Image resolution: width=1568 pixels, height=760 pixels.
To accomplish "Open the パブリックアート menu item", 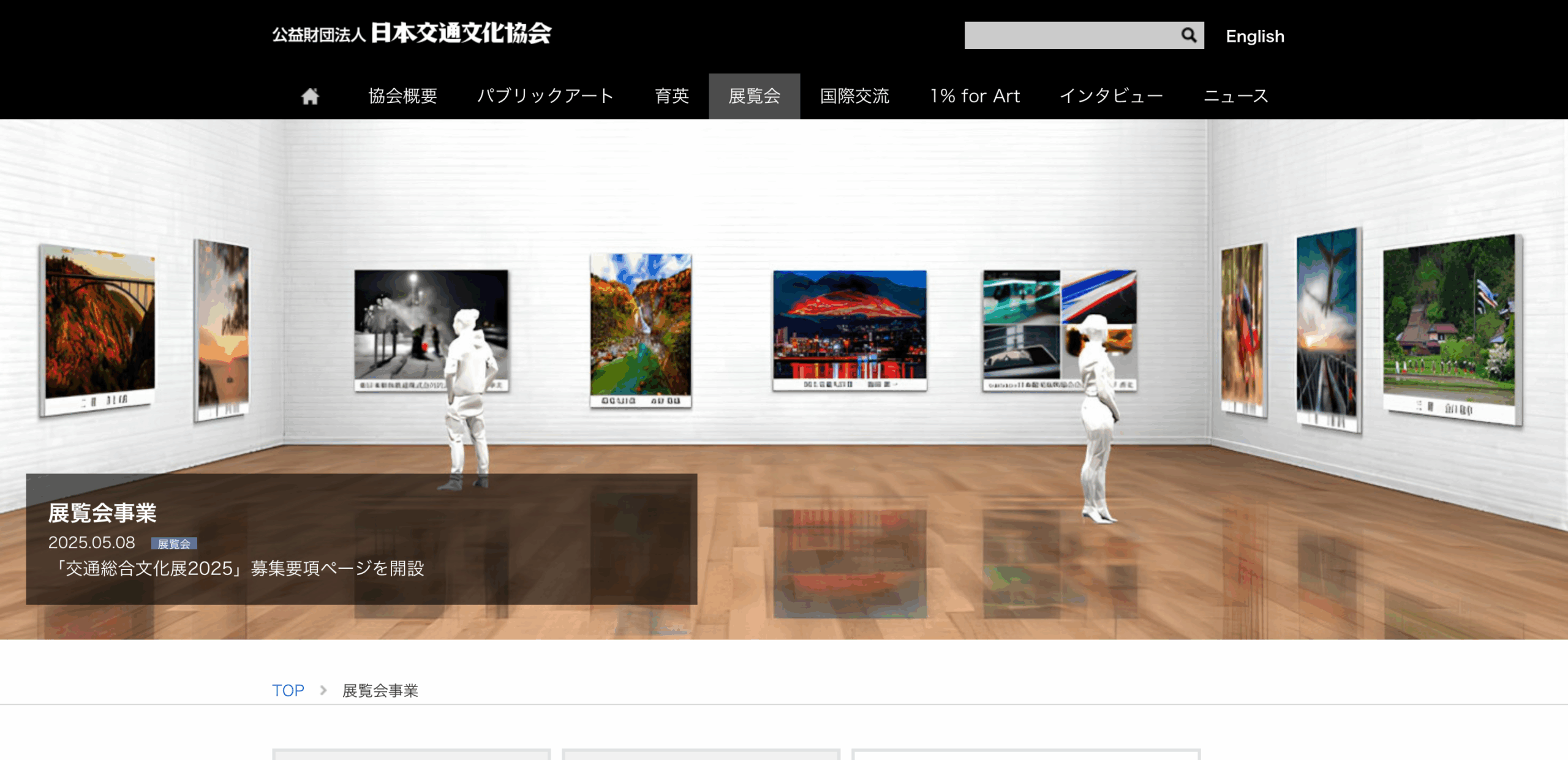I will (x=546, y=96).
